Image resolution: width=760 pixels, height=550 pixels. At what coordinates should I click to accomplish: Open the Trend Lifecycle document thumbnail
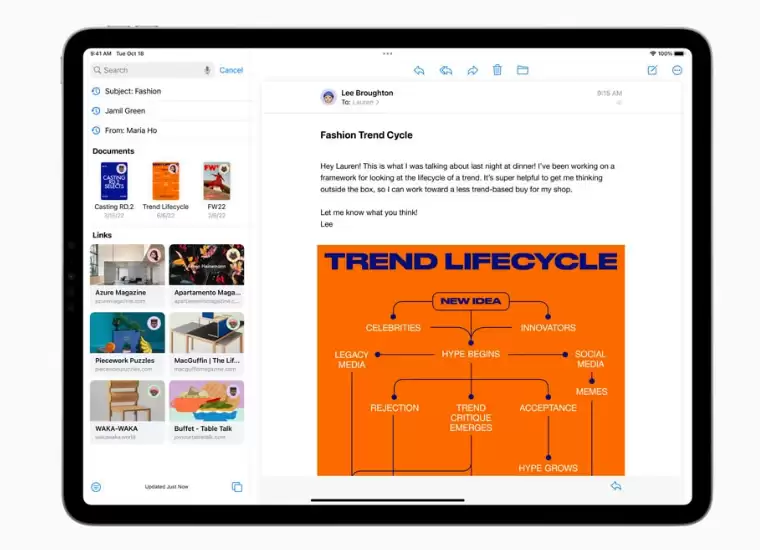click(166, 181)
